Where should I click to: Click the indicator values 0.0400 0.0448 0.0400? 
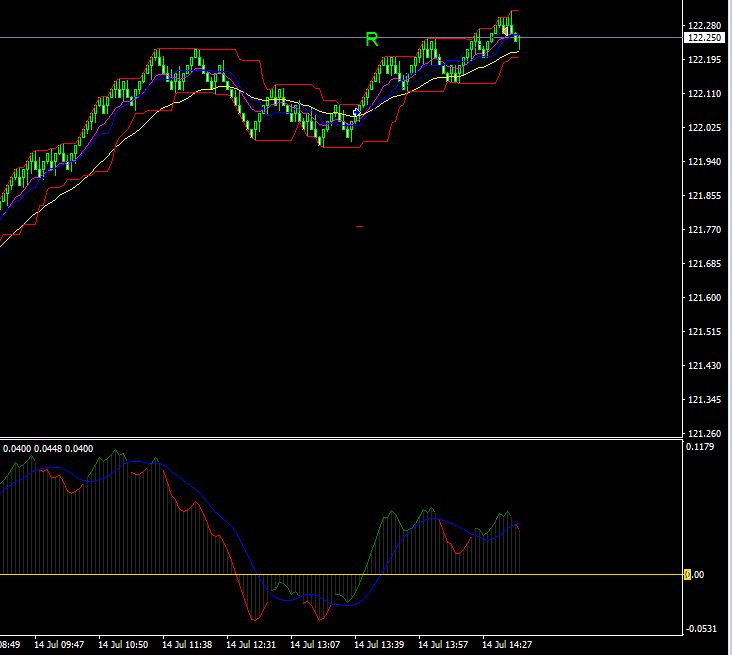[48, 449]
